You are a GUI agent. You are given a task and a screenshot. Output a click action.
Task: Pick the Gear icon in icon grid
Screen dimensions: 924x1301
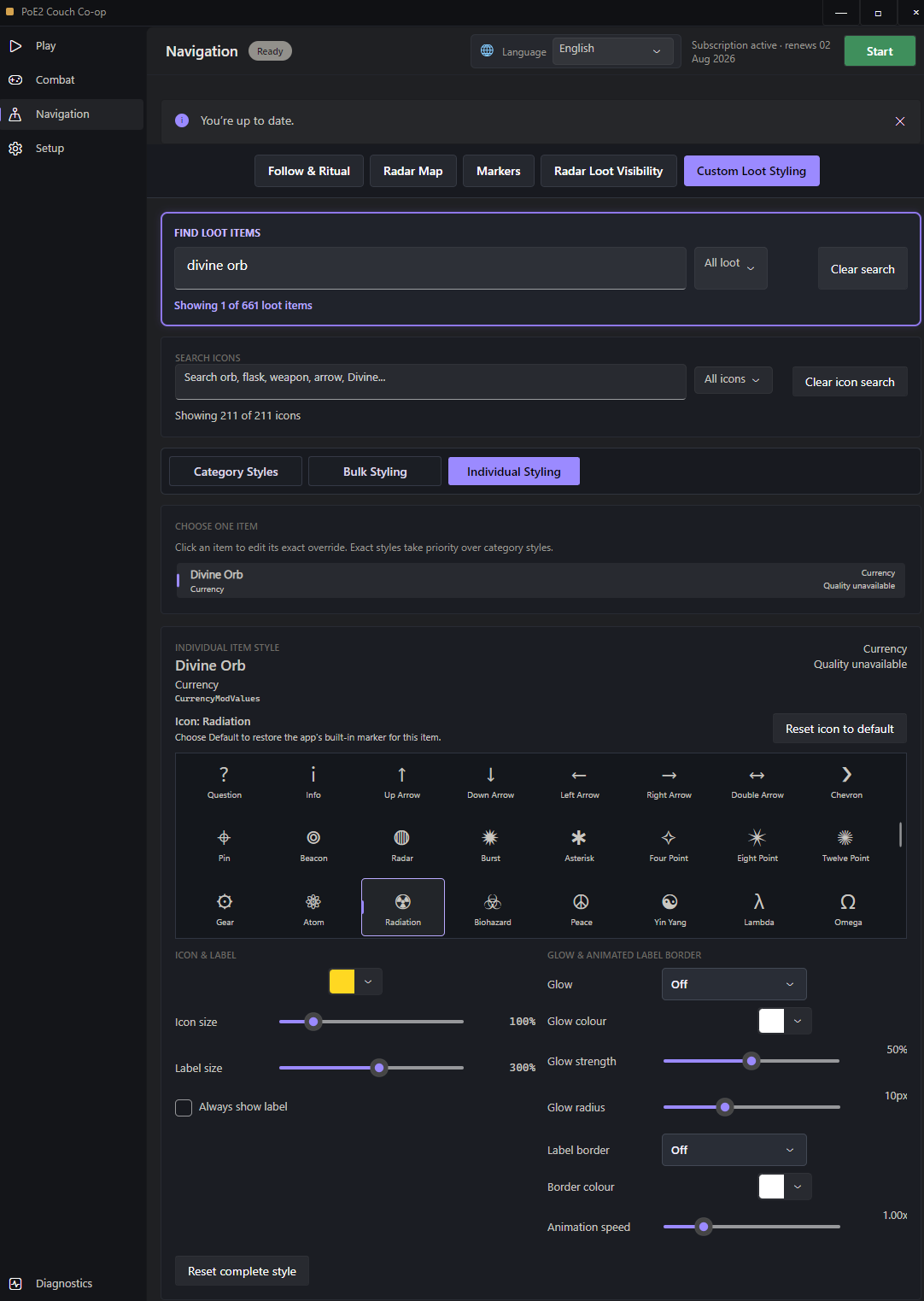225,908
